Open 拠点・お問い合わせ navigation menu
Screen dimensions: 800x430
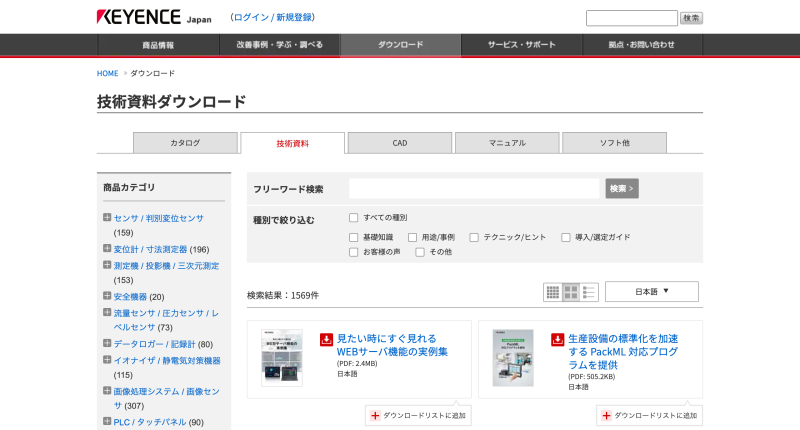point(642,45)
